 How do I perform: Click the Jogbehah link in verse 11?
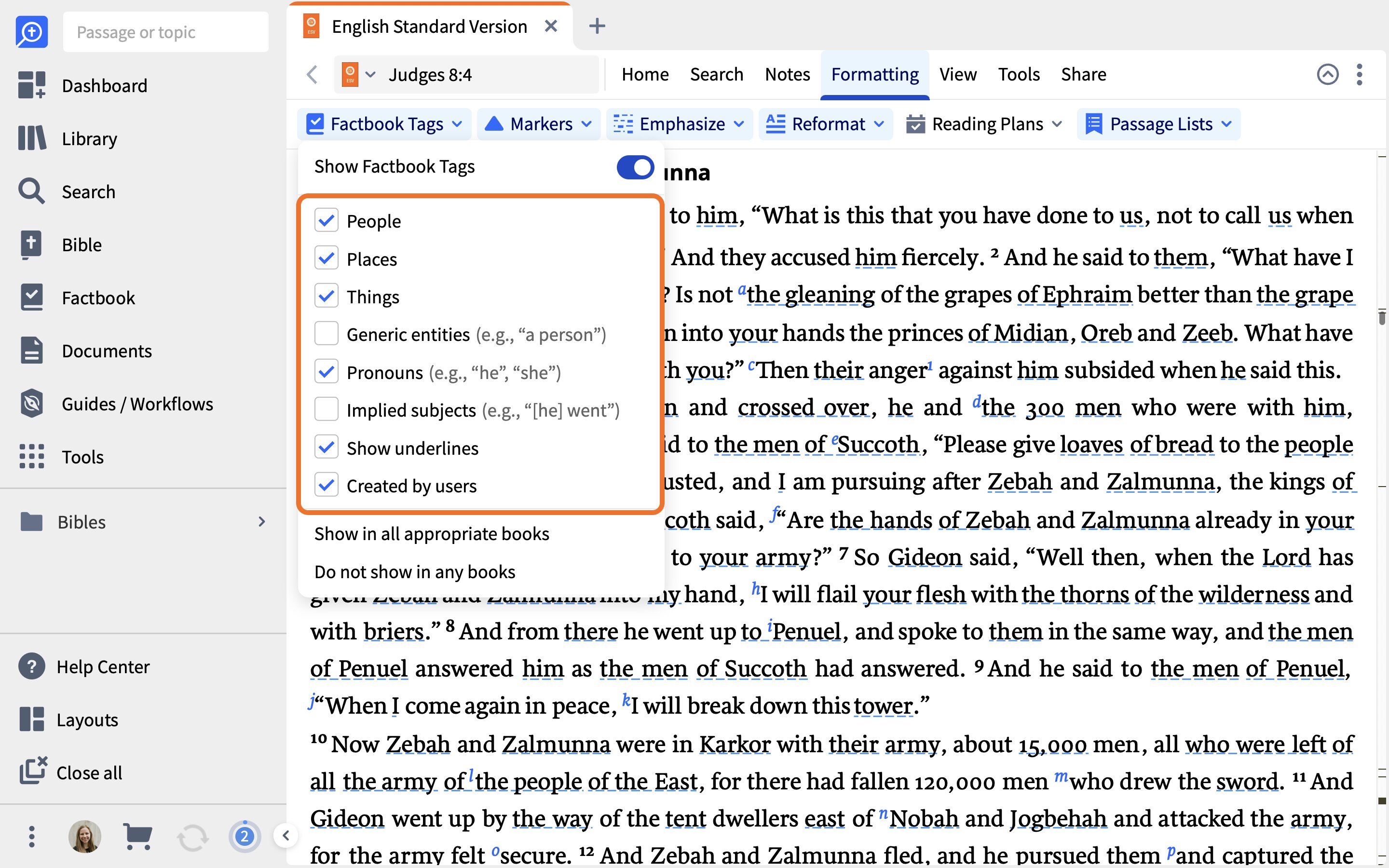(1058, 819)
